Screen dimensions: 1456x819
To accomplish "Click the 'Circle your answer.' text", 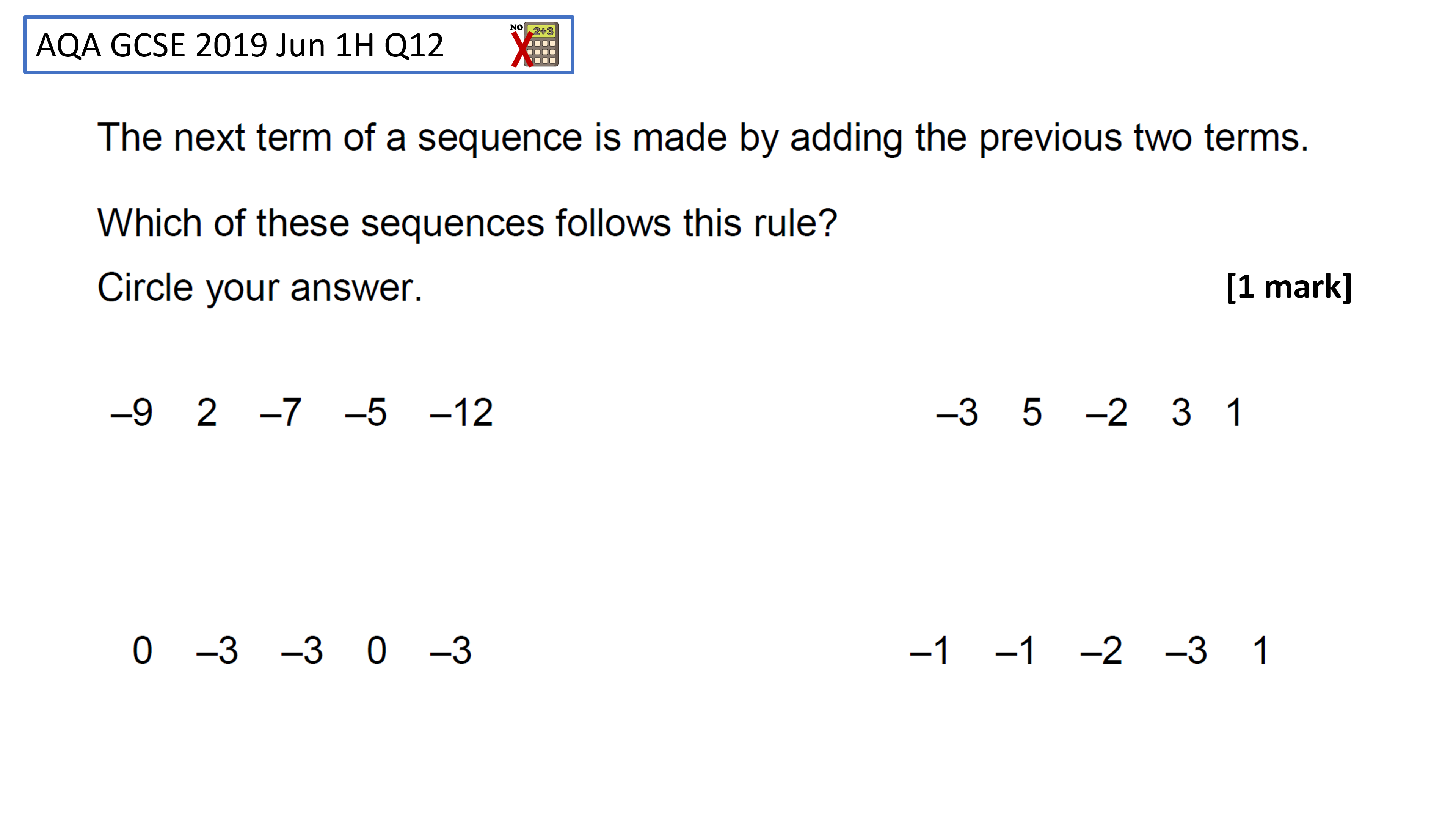I will pos(260,288).
